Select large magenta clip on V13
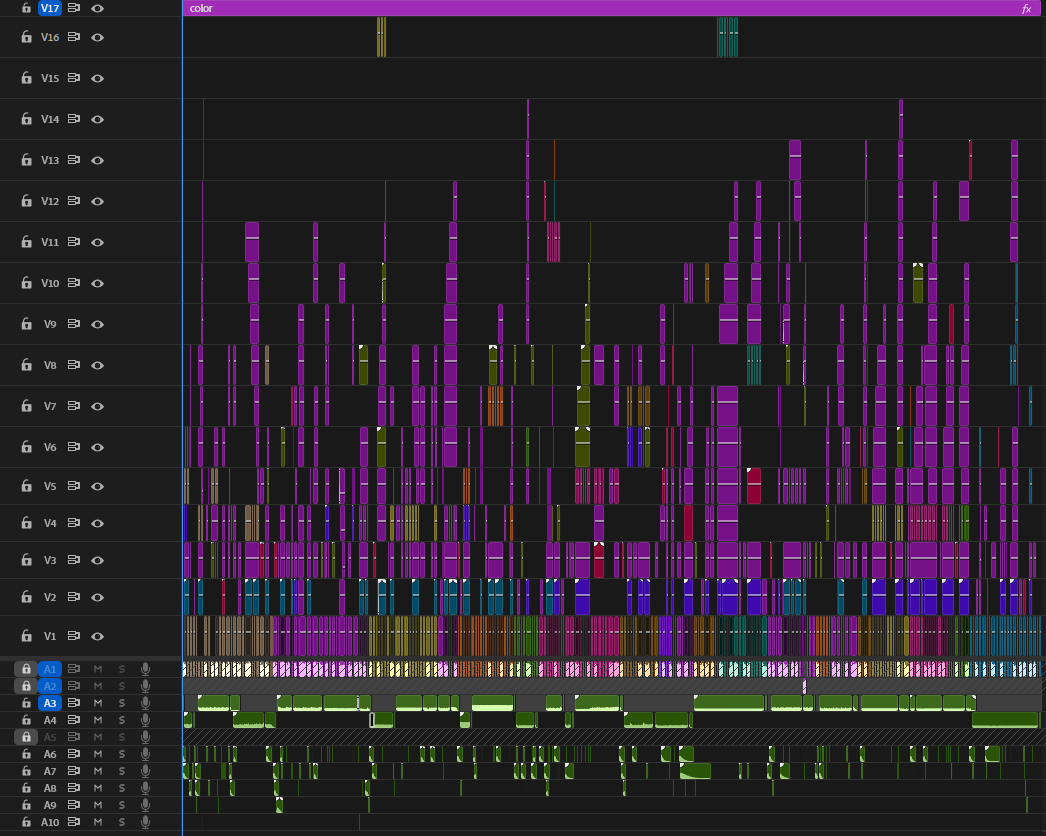 pyautogui.click(x=795, y=160)
